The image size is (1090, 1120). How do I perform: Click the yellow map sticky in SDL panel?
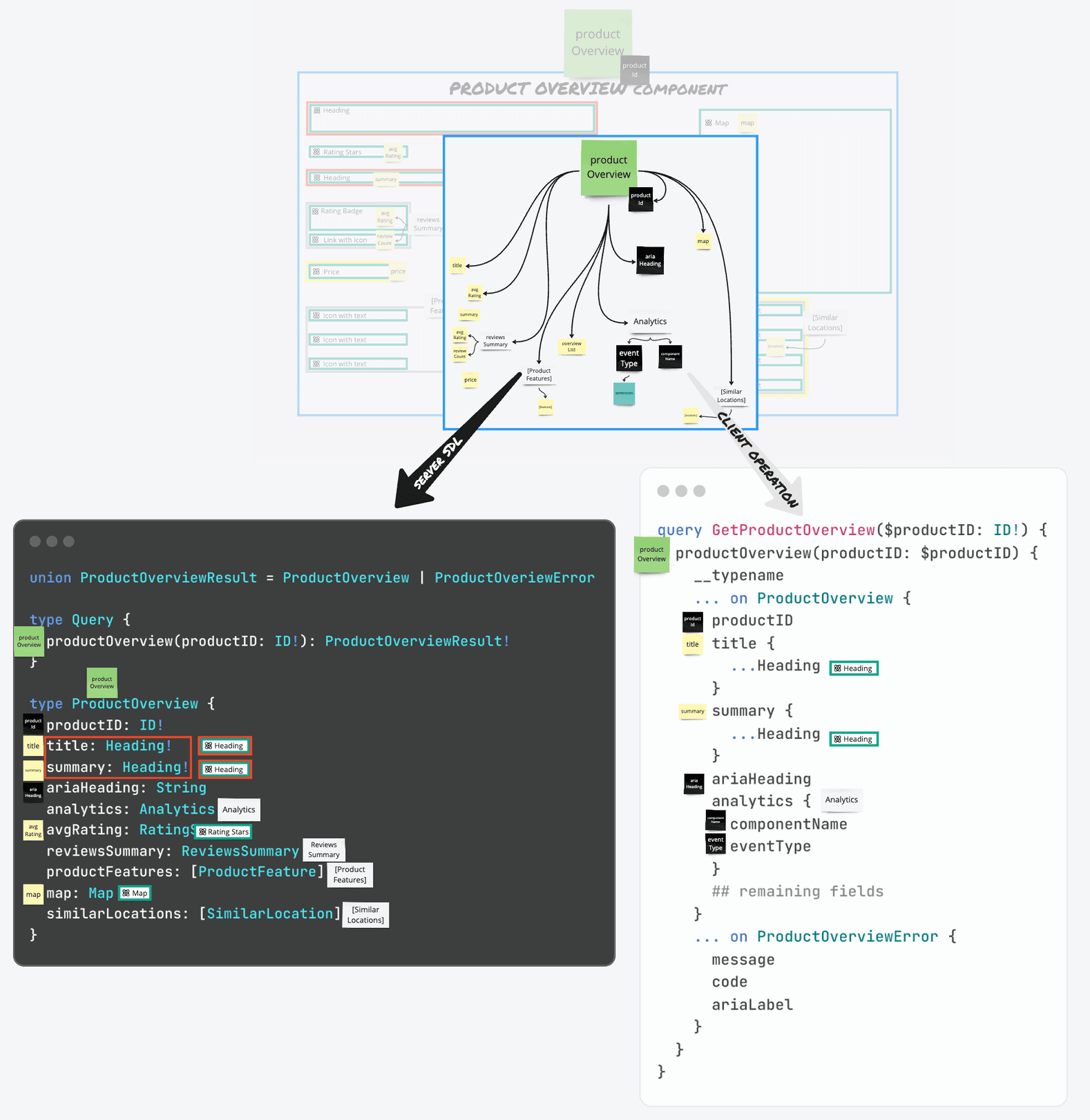33,894
